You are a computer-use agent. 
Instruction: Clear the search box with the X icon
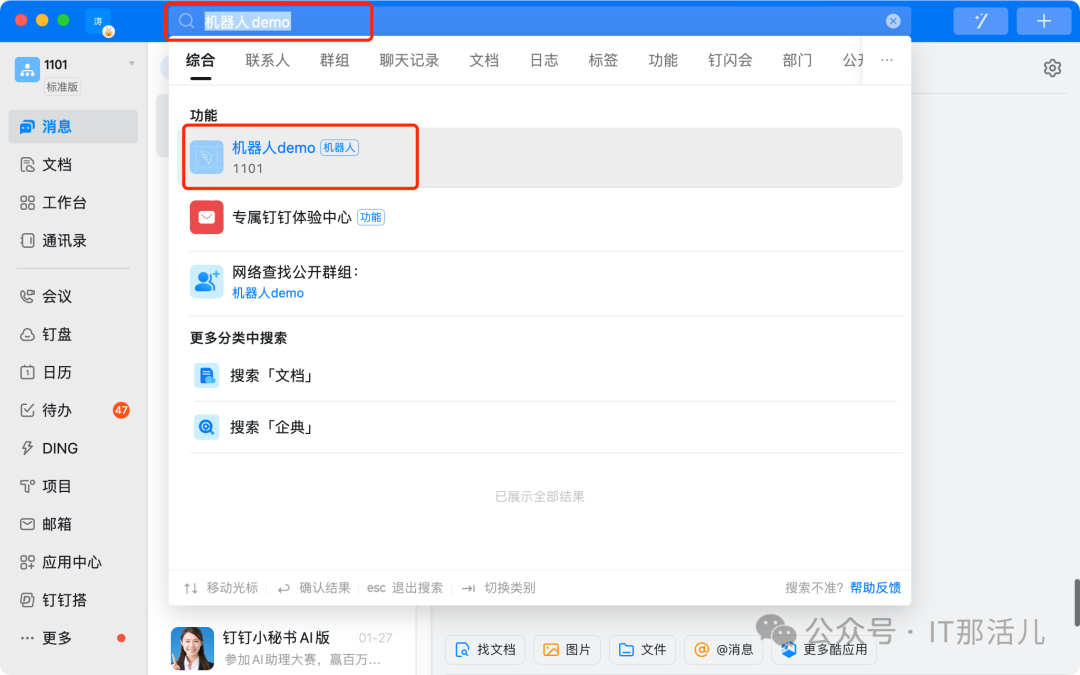[x=893, y=21]
